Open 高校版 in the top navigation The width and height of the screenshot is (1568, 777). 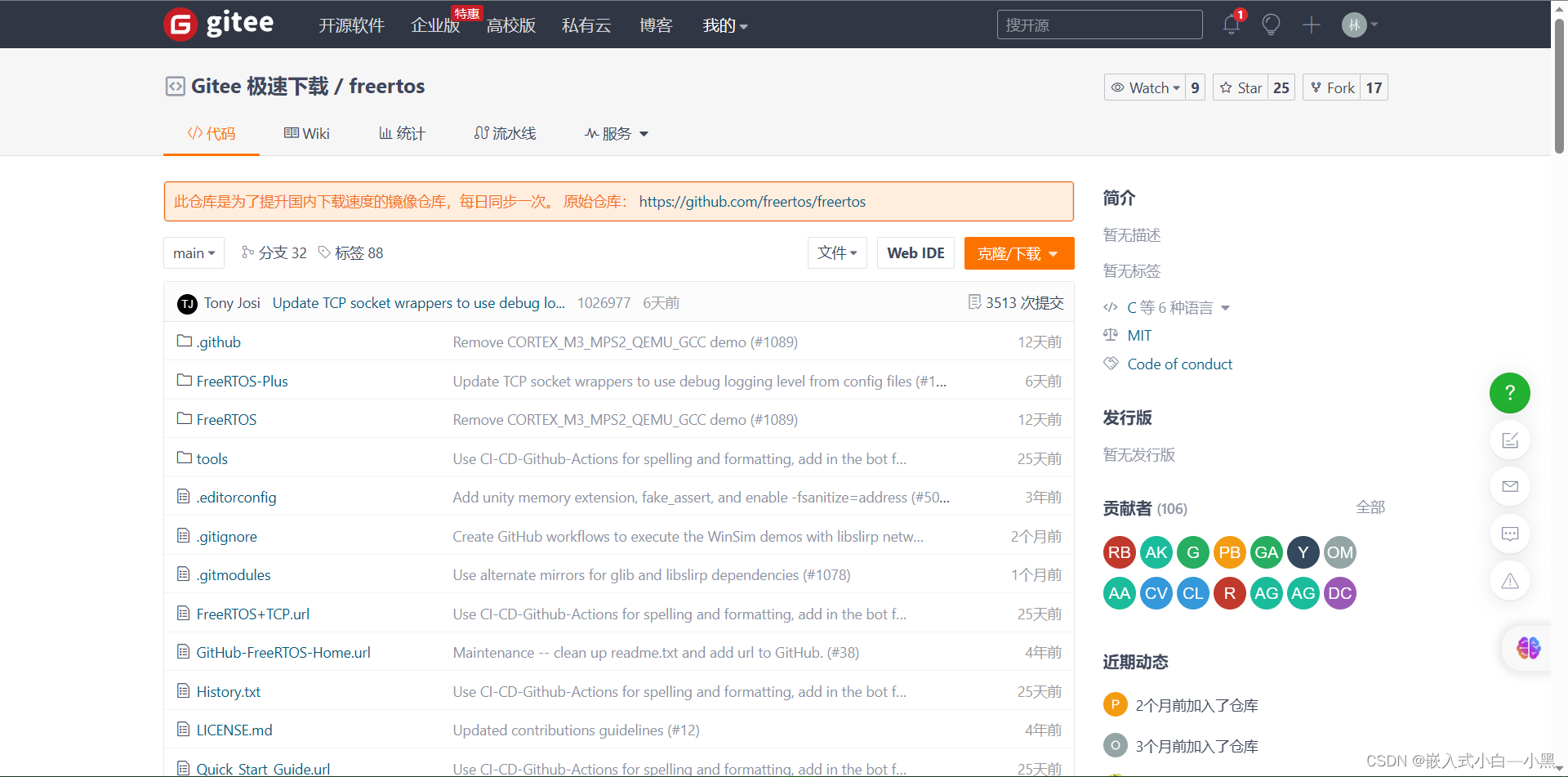[x=511, y=25]
